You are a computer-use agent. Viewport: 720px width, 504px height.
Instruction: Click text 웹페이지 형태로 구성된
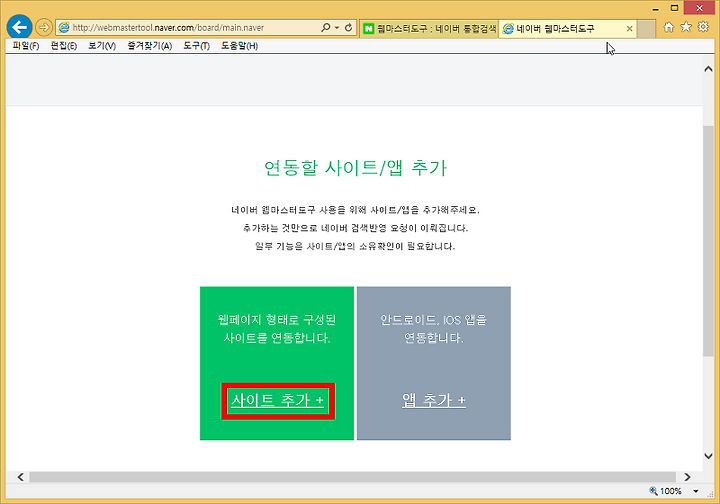[277, 319]
